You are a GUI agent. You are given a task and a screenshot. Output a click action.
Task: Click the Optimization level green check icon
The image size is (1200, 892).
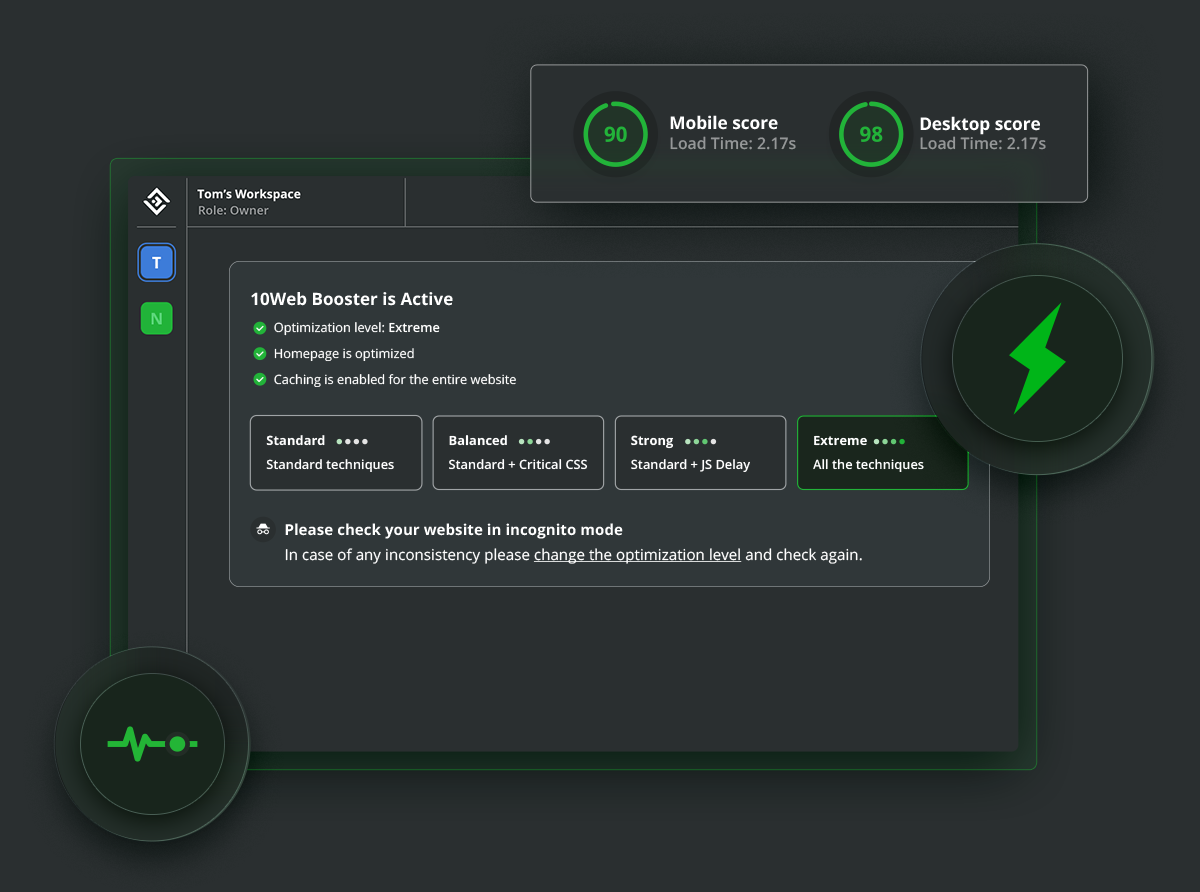260,328
